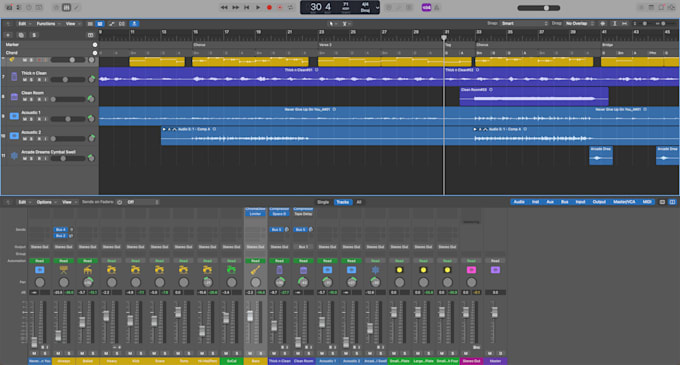680x365 pixels.
Task: Toggle the Sends on Faders power button
Action: (x=119, y=202)
